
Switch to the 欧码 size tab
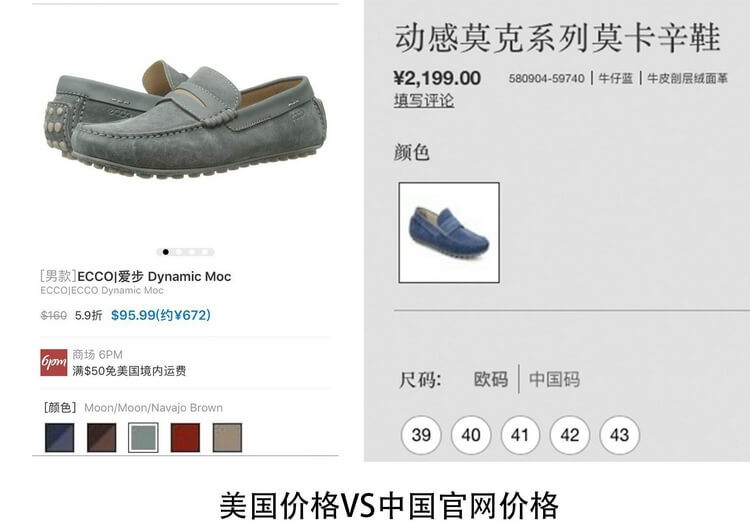tap(491, 380)
